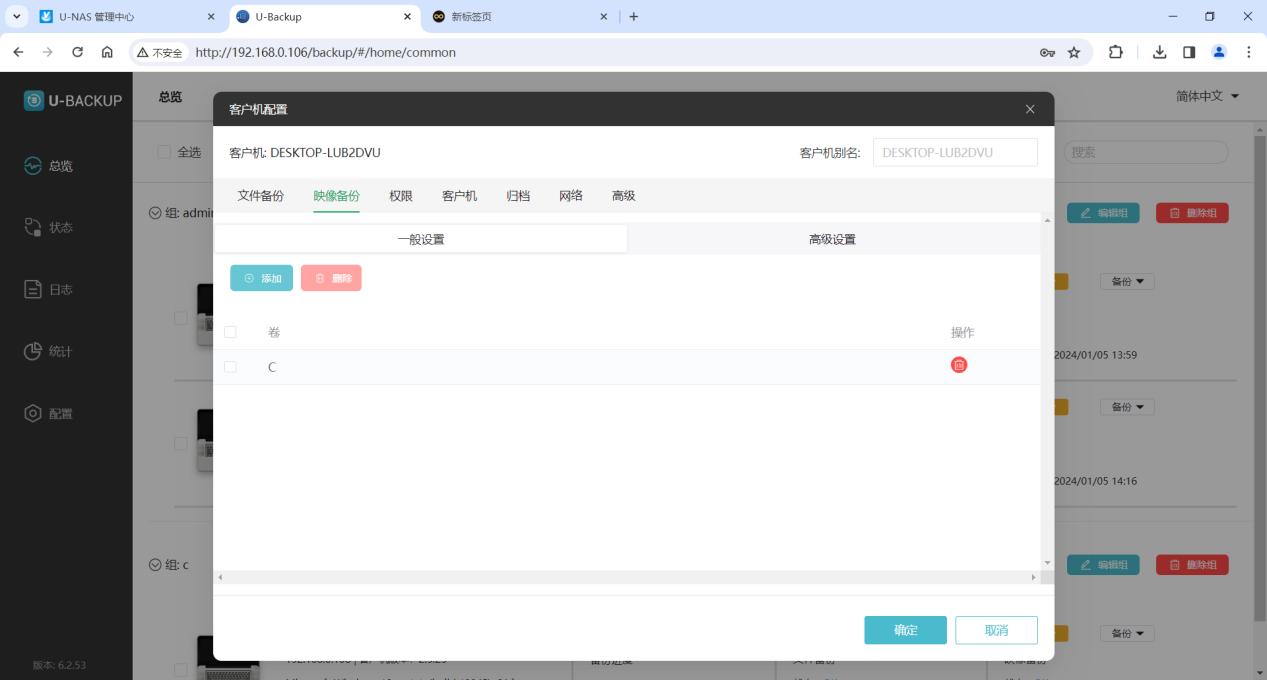Image resolution: width=1267 pixels, height=680 pixels.
Task: Open browser extensions puzzle icon
Action: point(1115,53)
